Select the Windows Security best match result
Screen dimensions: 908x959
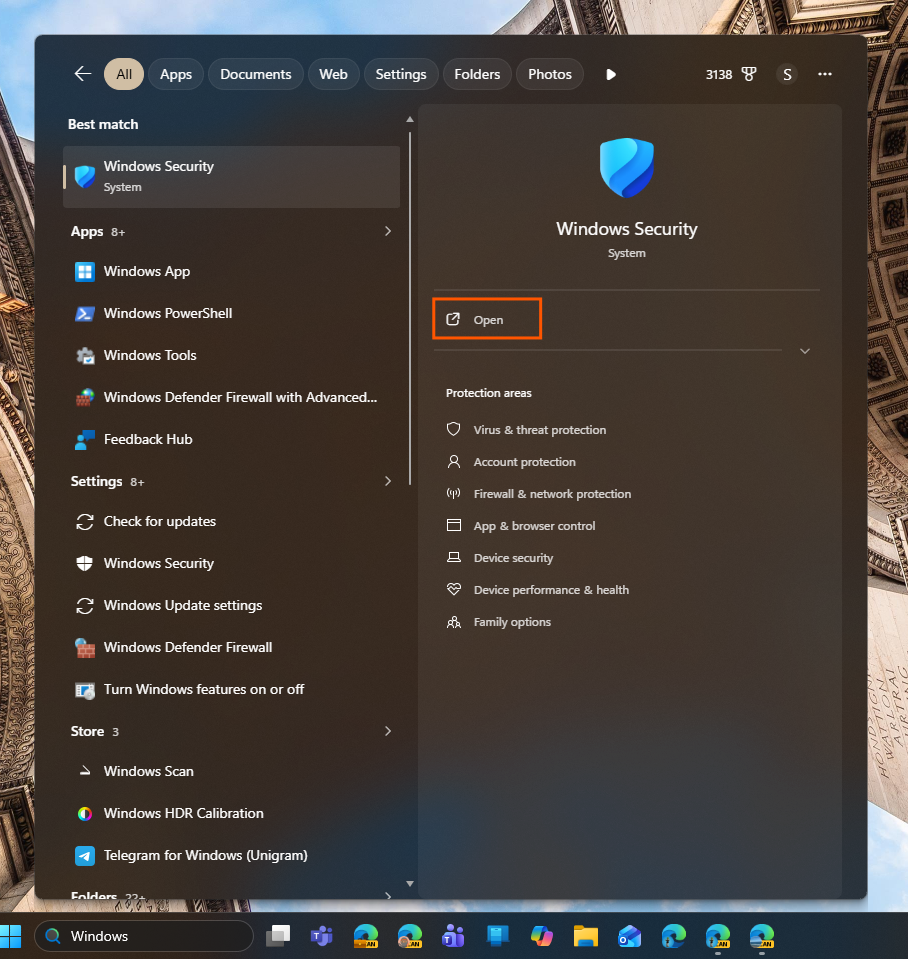pyautogui.click(x=232, y=176)
